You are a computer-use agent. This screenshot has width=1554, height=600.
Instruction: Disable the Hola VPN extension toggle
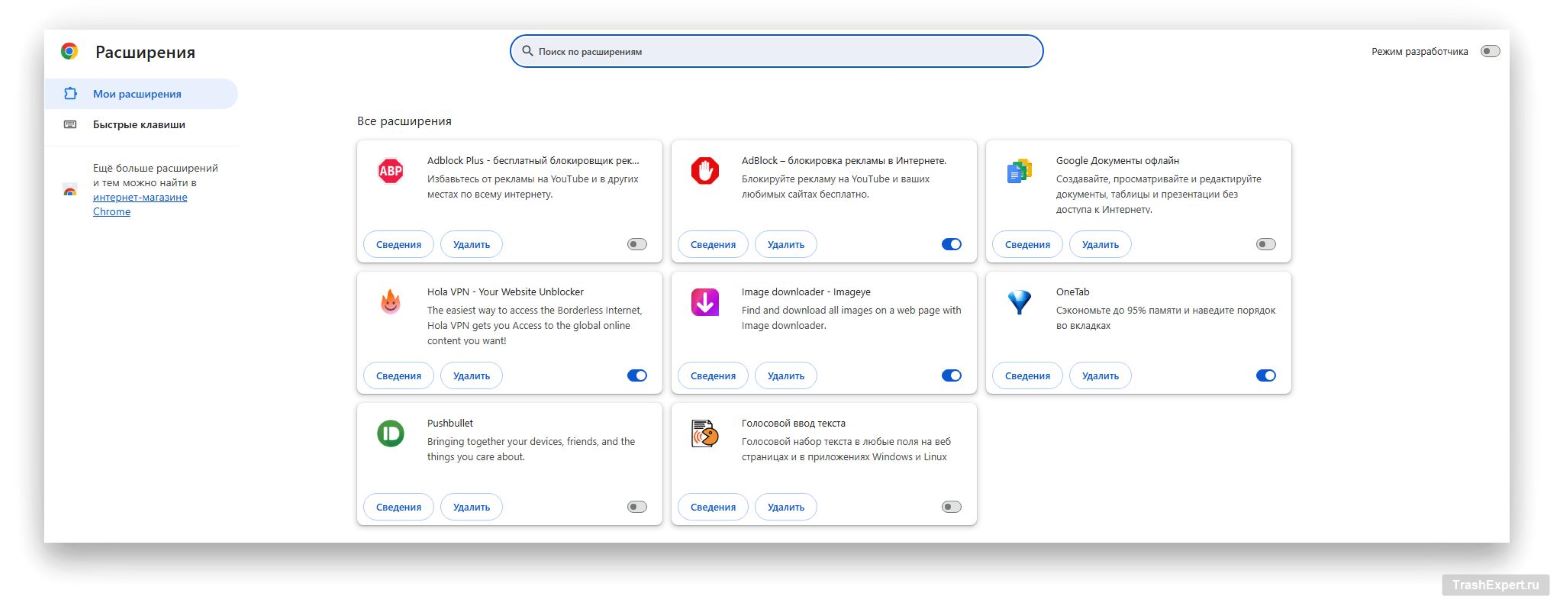point(637,375)
